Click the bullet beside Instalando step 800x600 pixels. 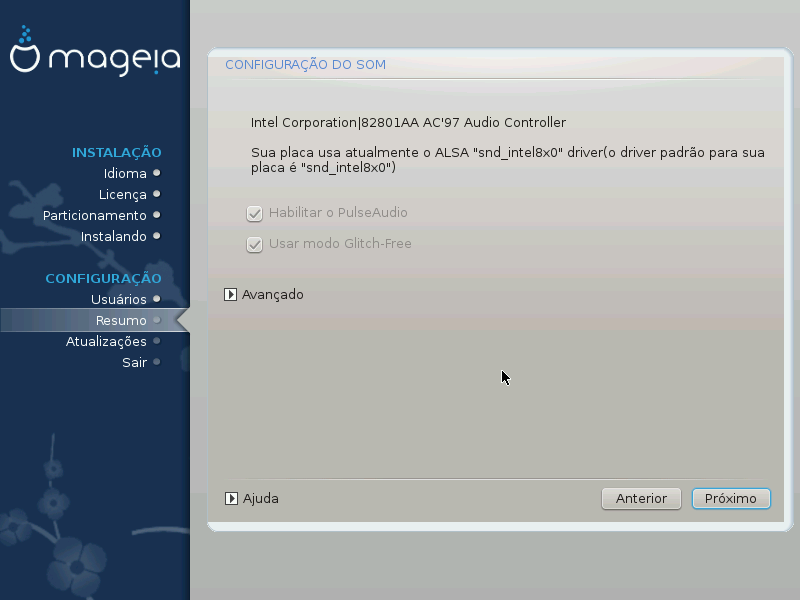(x=157, y=236)
